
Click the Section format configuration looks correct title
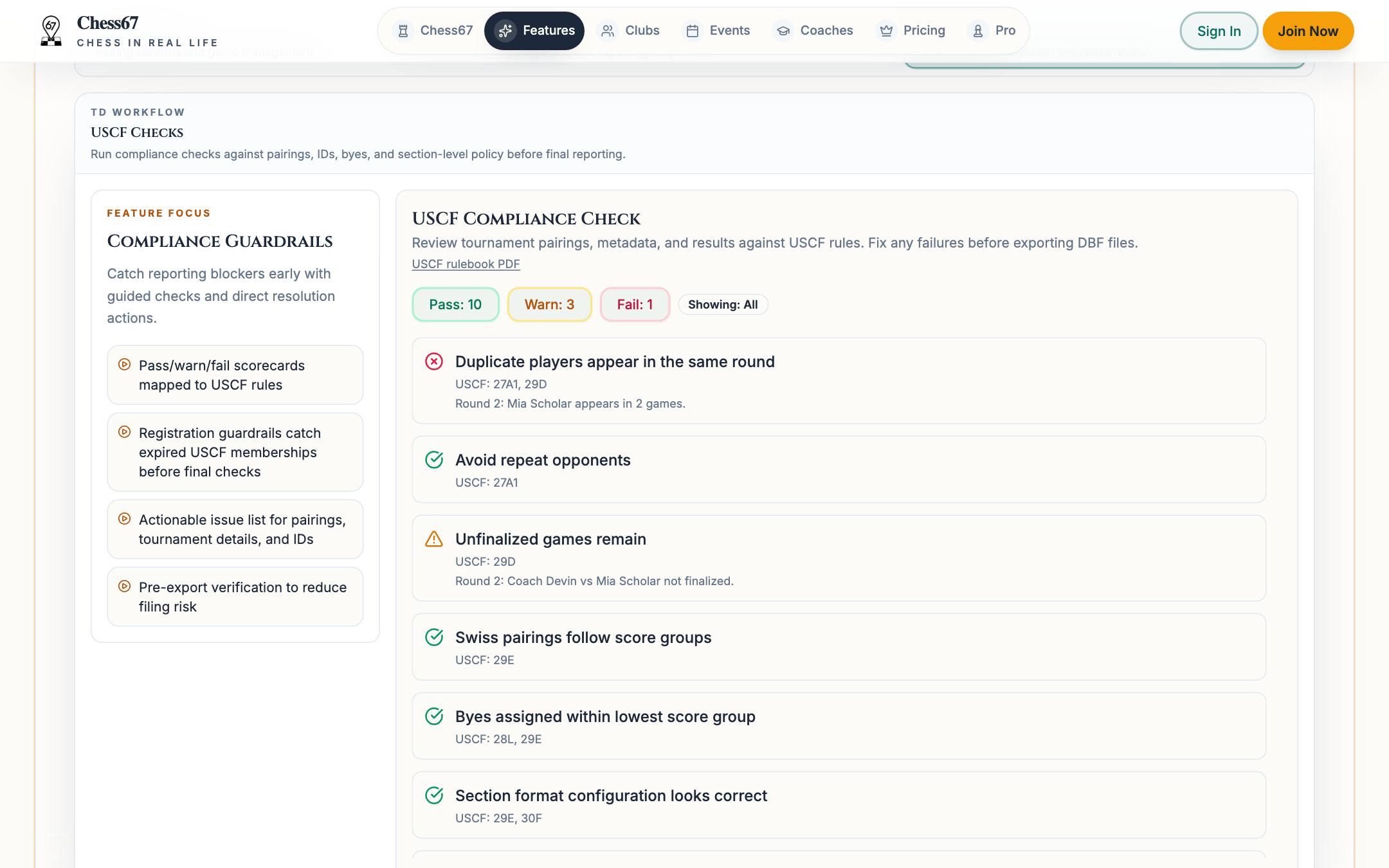tap(611, 795)
